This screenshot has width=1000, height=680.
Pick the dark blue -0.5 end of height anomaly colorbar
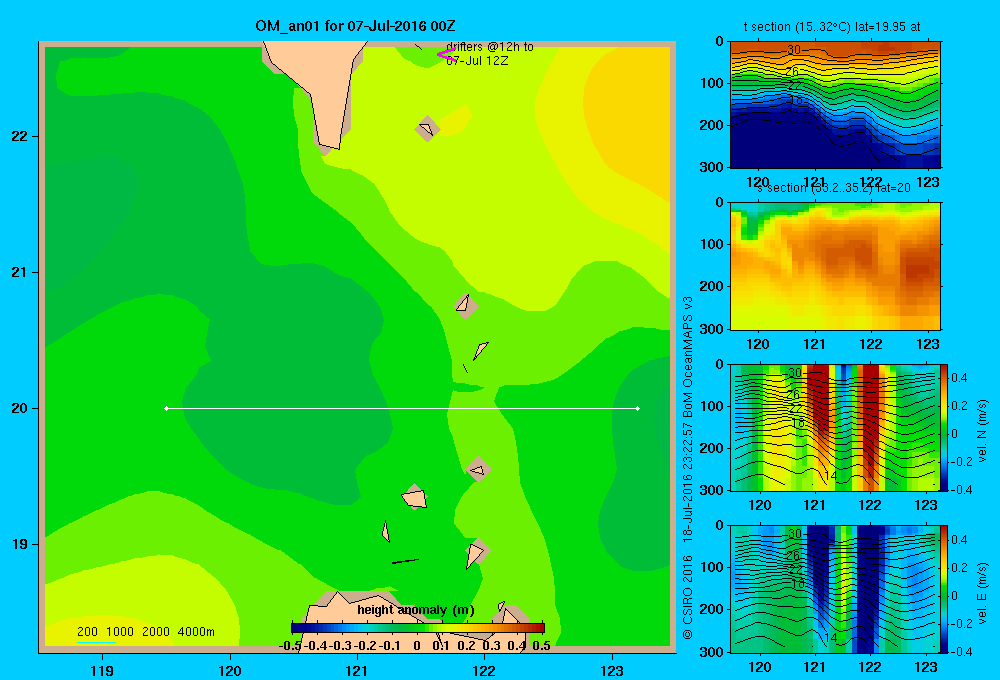(x=297, y=628)
